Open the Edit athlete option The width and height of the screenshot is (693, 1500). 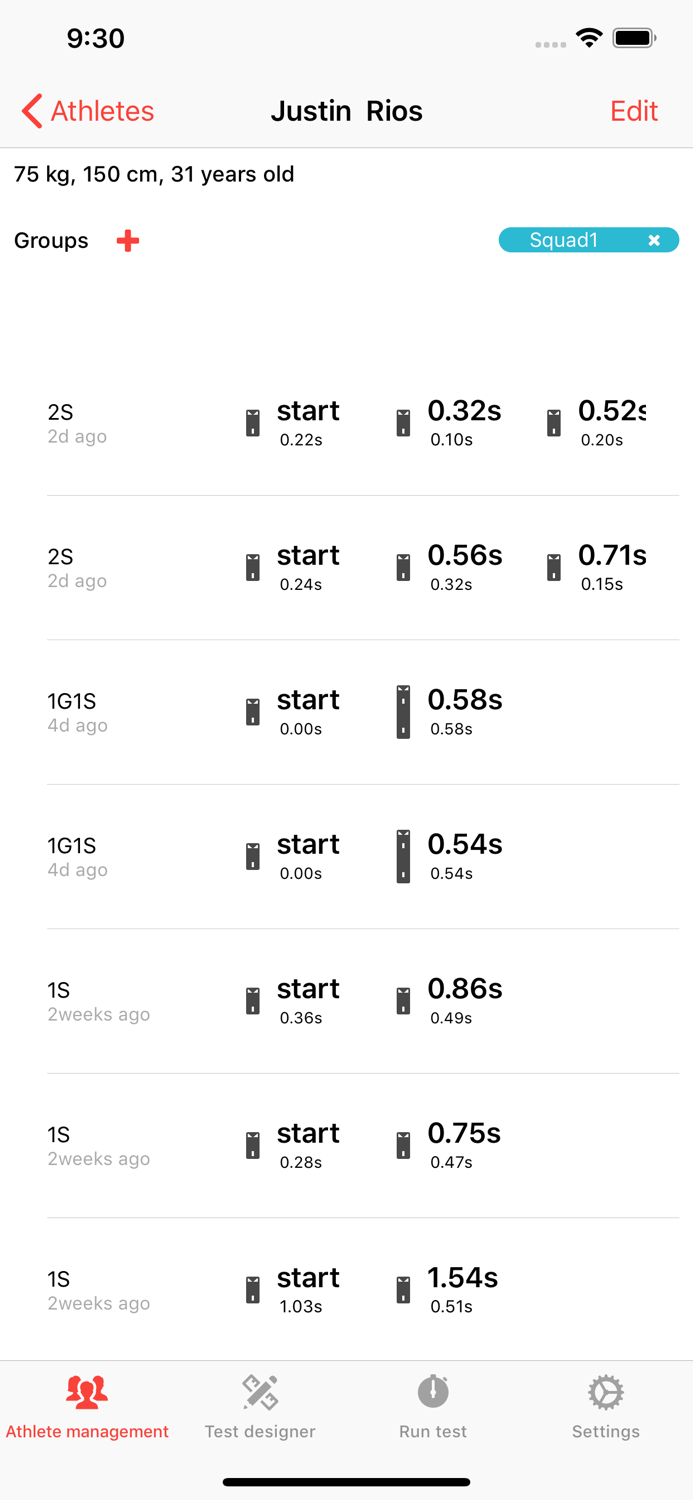point(634,111)
